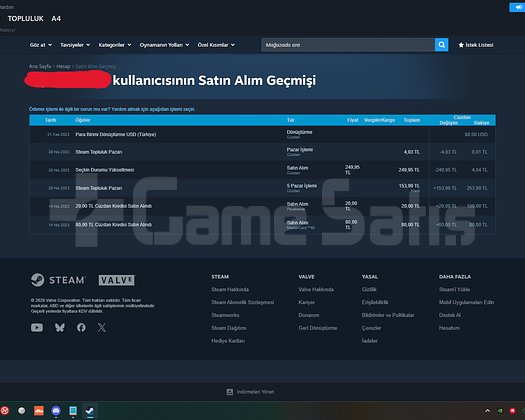This screenshot has width=525, height=420.
Task: Open the YouTube icon in footer
Action: (x=37, y=327)
